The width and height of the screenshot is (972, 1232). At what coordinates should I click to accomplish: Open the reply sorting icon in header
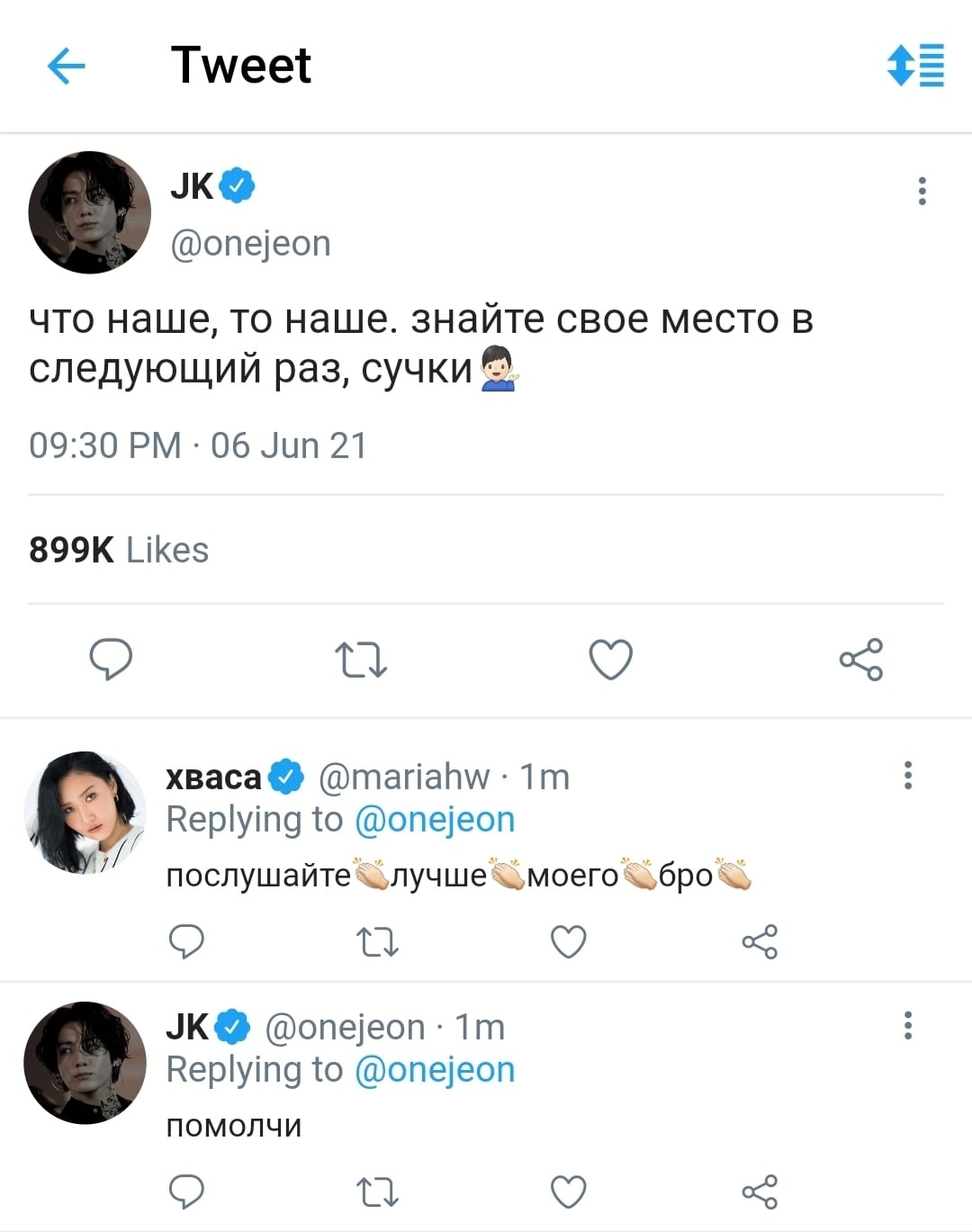click(915, 65)
